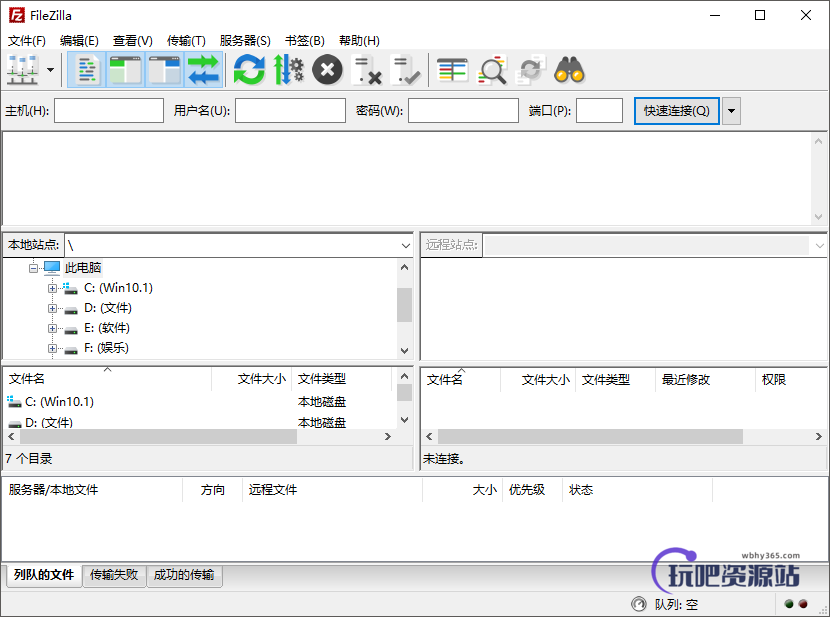Cancel the current operation
This screenshot has width=830, height=617.
coord(327,70)
